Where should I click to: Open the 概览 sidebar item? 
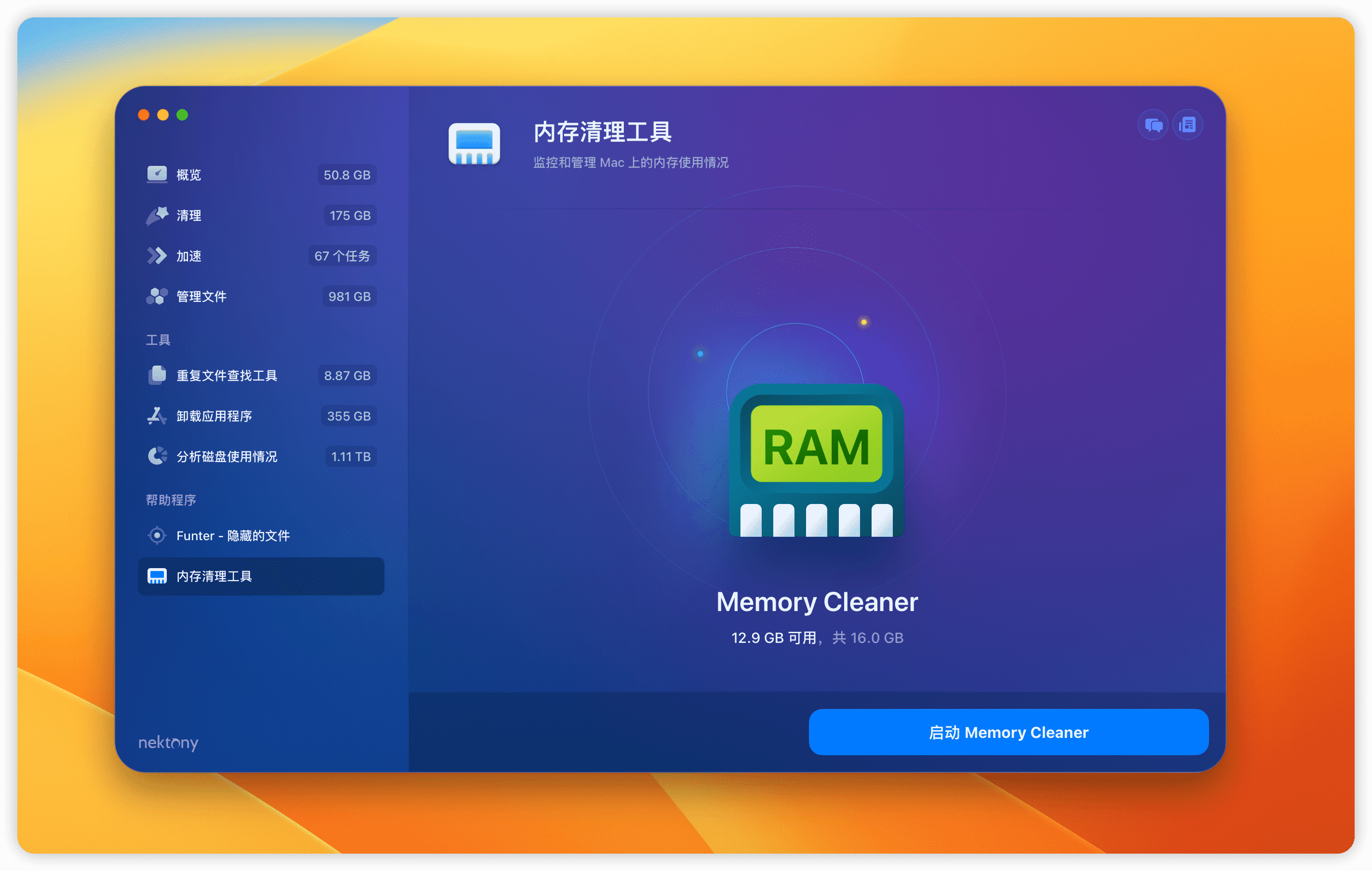tap(261, 175)
